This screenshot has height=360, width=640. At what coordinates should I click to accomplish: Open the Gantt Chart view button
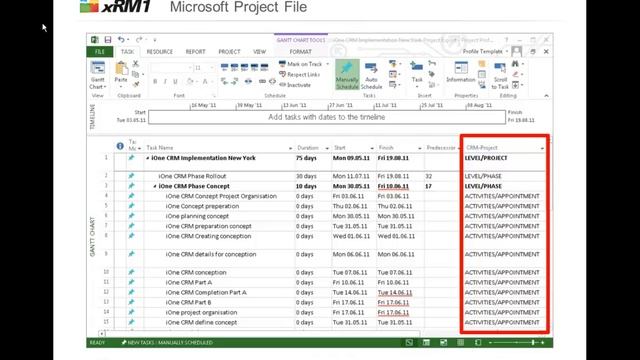coord(98,76)
